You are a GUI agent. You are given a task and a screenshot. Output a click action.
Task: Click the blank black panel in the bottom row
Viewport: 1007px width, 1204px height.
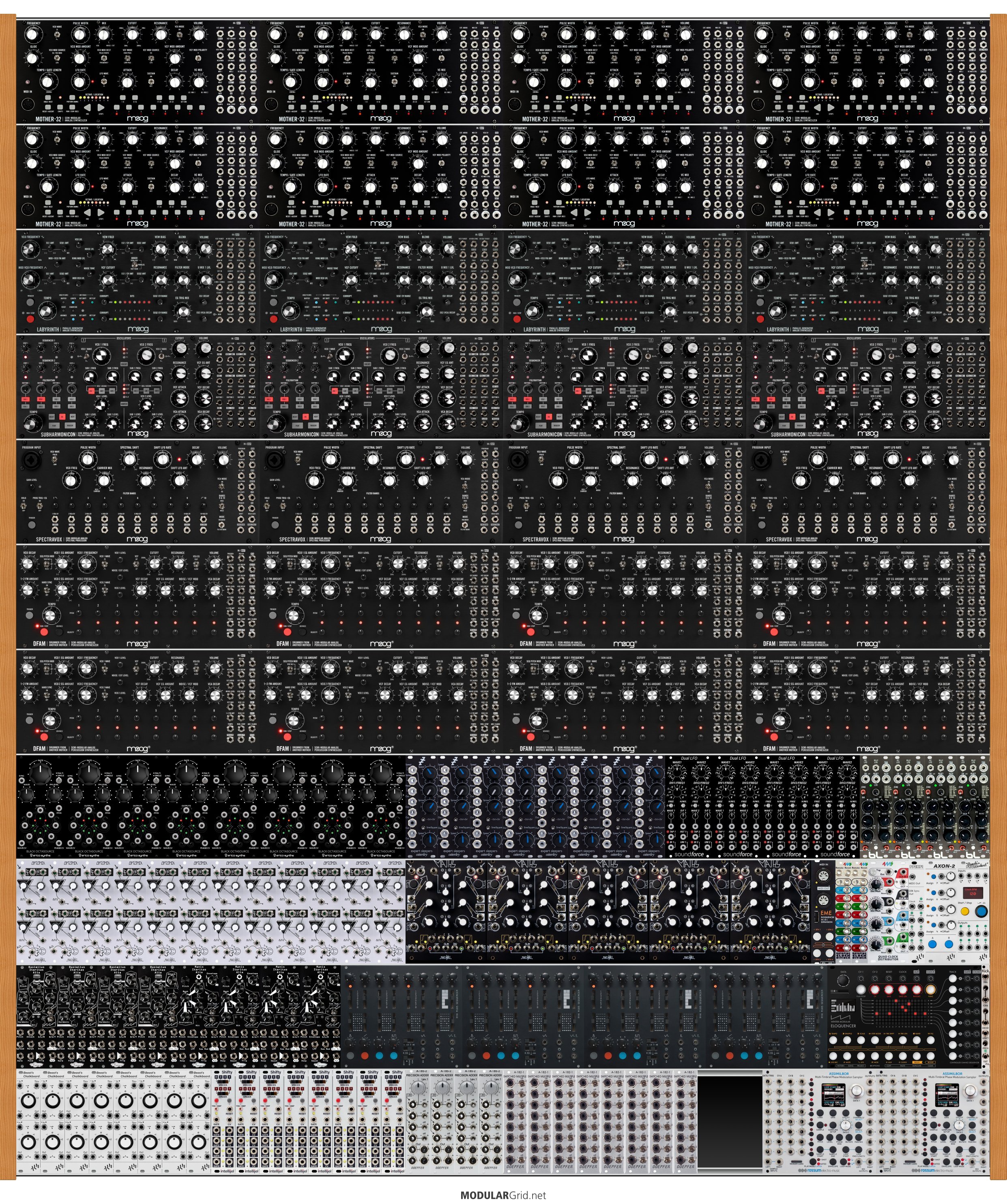(x=730, y=1121)
